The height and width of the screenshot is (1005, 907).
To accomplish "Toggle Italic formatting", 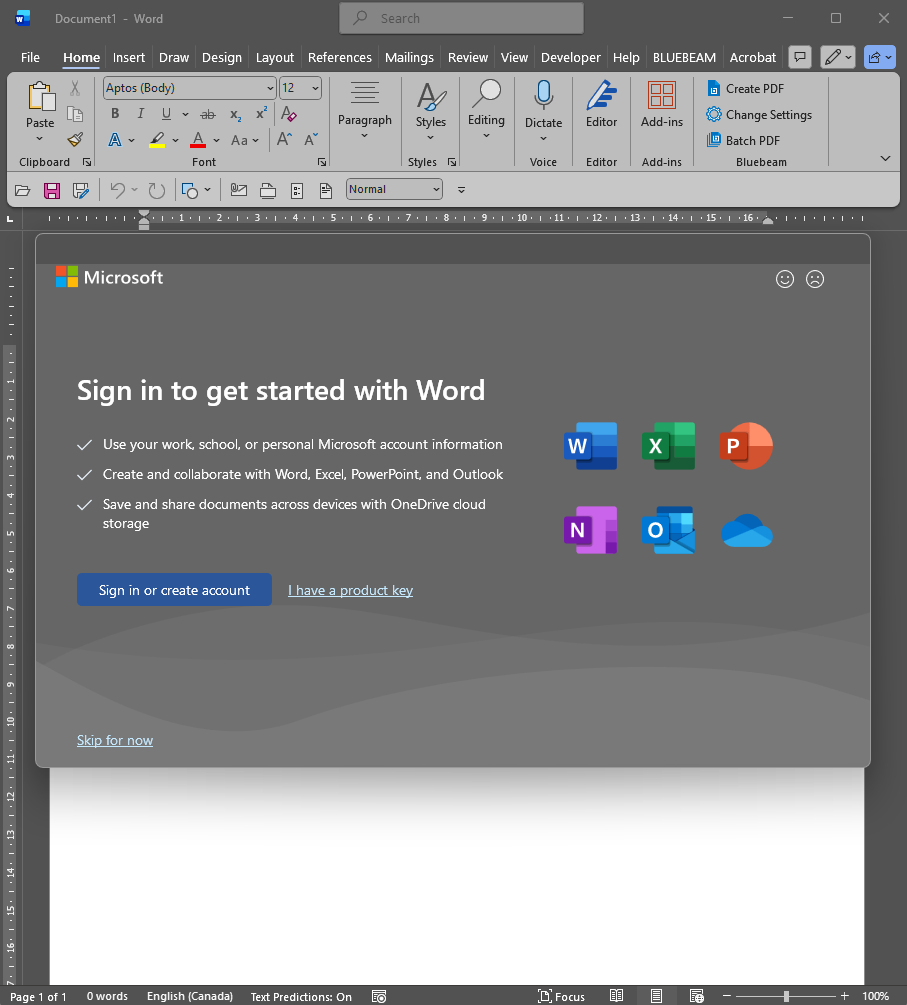I will (x=140, y=114).
